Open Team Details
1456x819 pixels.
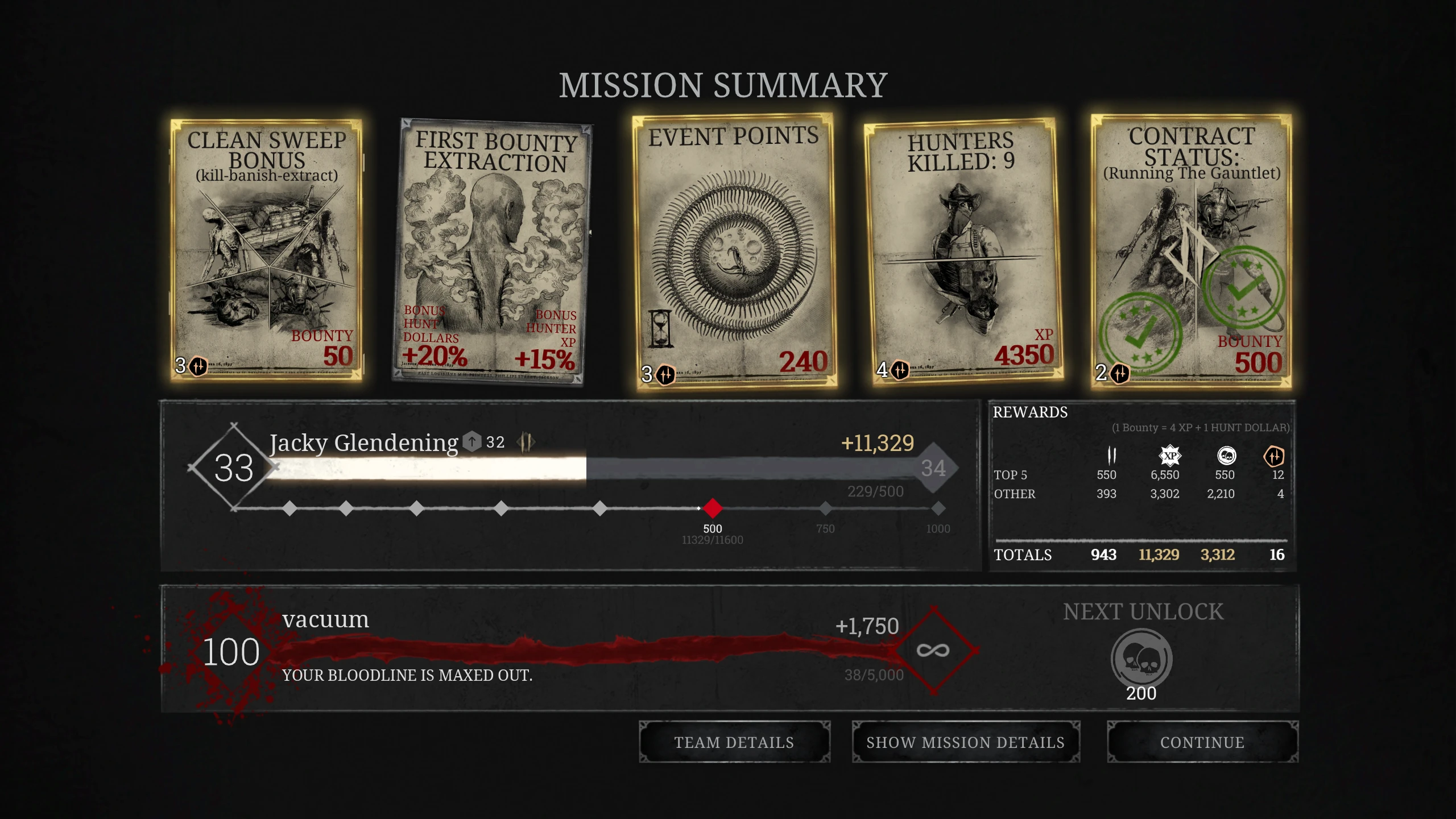[734, 742]
